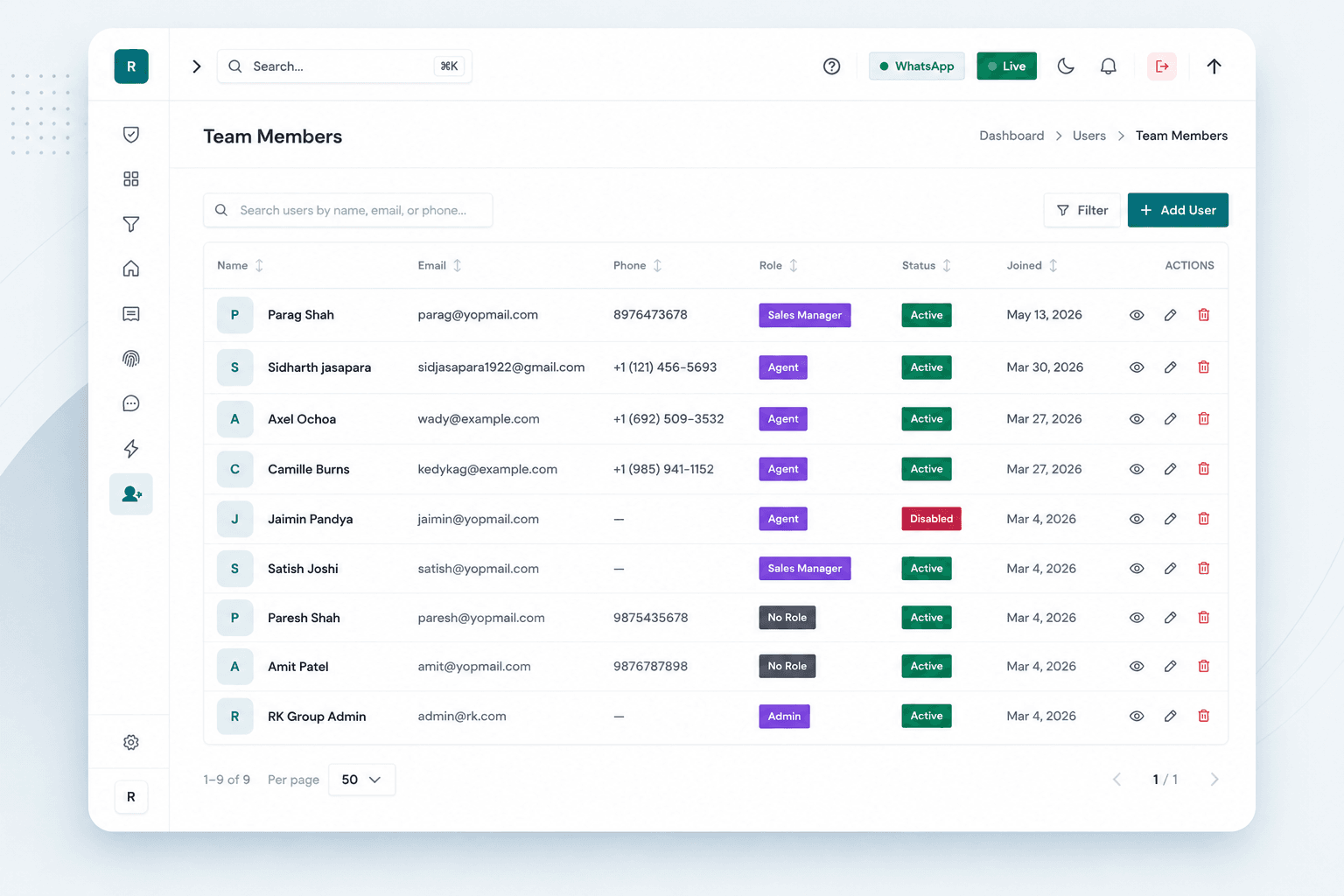Select the add-user icon in sidebar
Image resolution: width=1344 pixels, height=896 pixels.
tap(131, 494)
